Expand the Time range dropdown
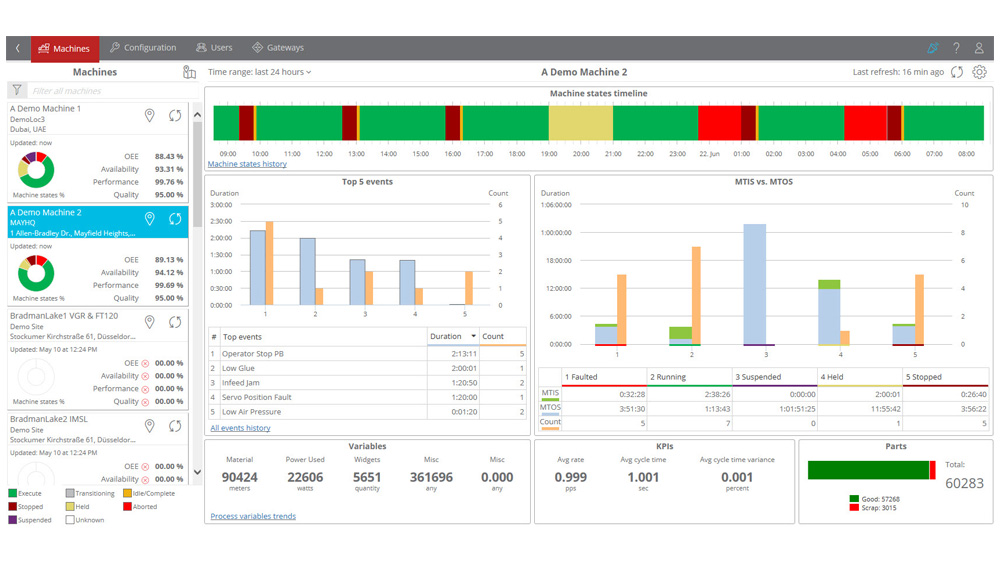The image size is (1000, 562). [260, 72]
